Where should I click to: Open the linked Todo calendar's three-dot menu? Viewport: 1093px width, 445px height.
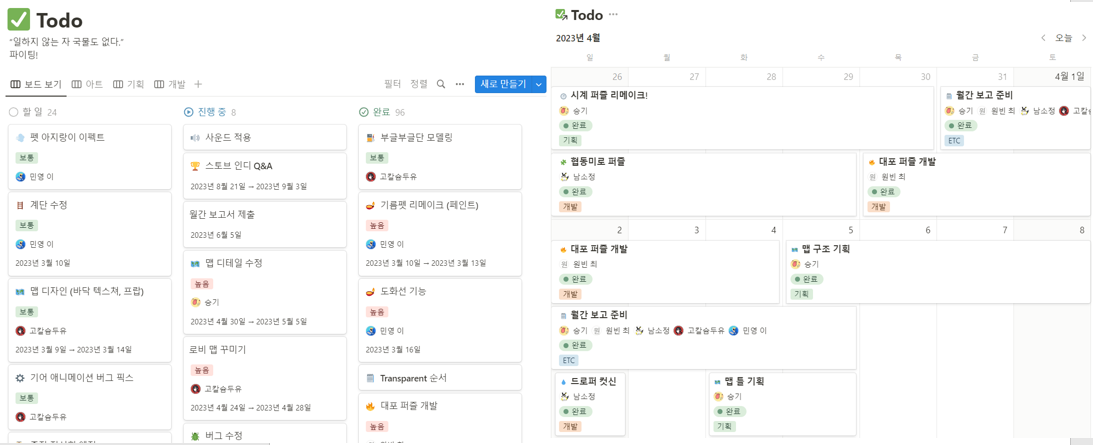[x=613, y=15]
